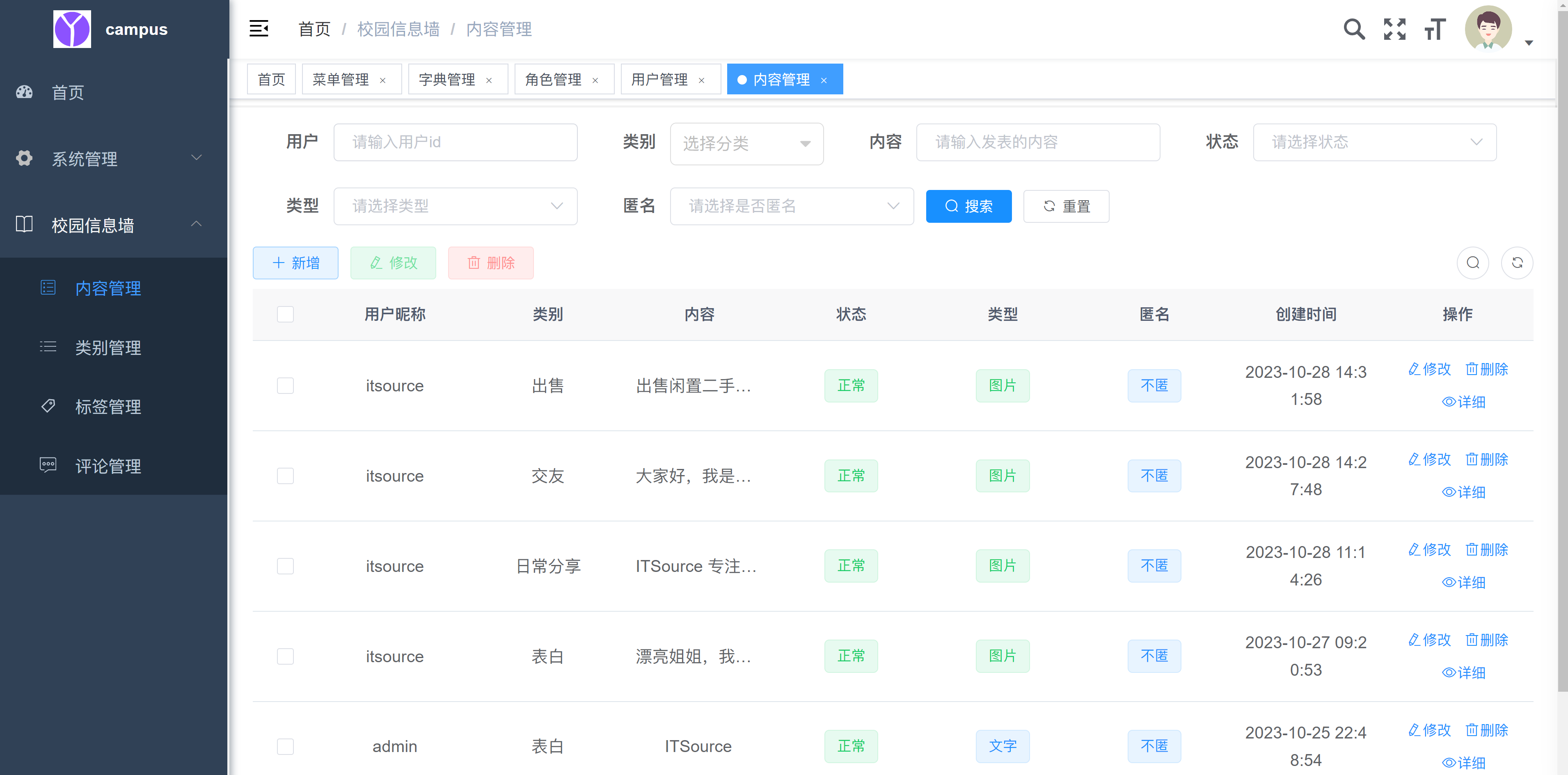The height and width of the screenshot is (775, 1568).
Task: Close the 角色管理 tab
Action: (595, 80)
